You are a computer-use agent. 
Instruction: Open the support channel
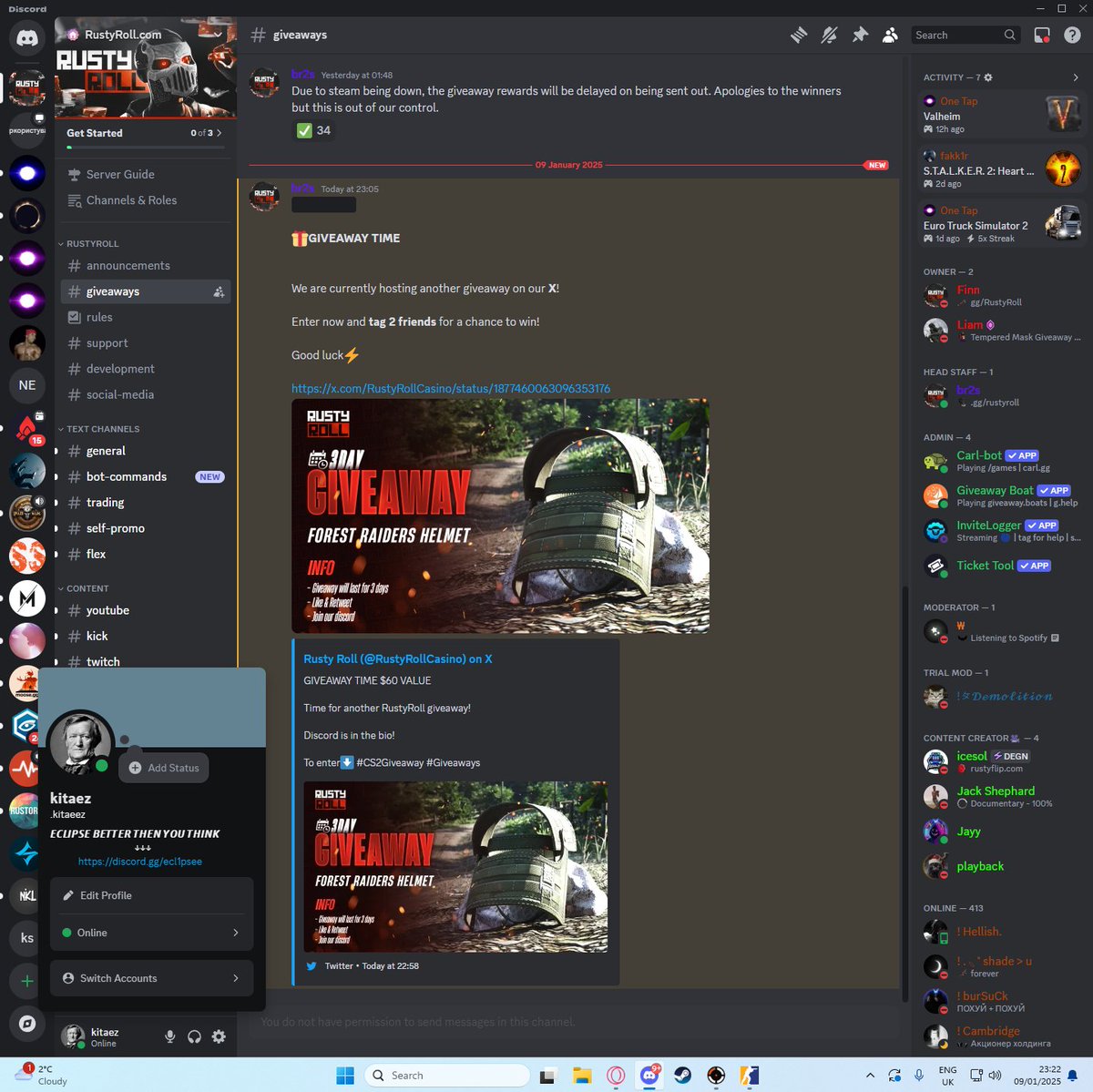click(x=146, y=343)
